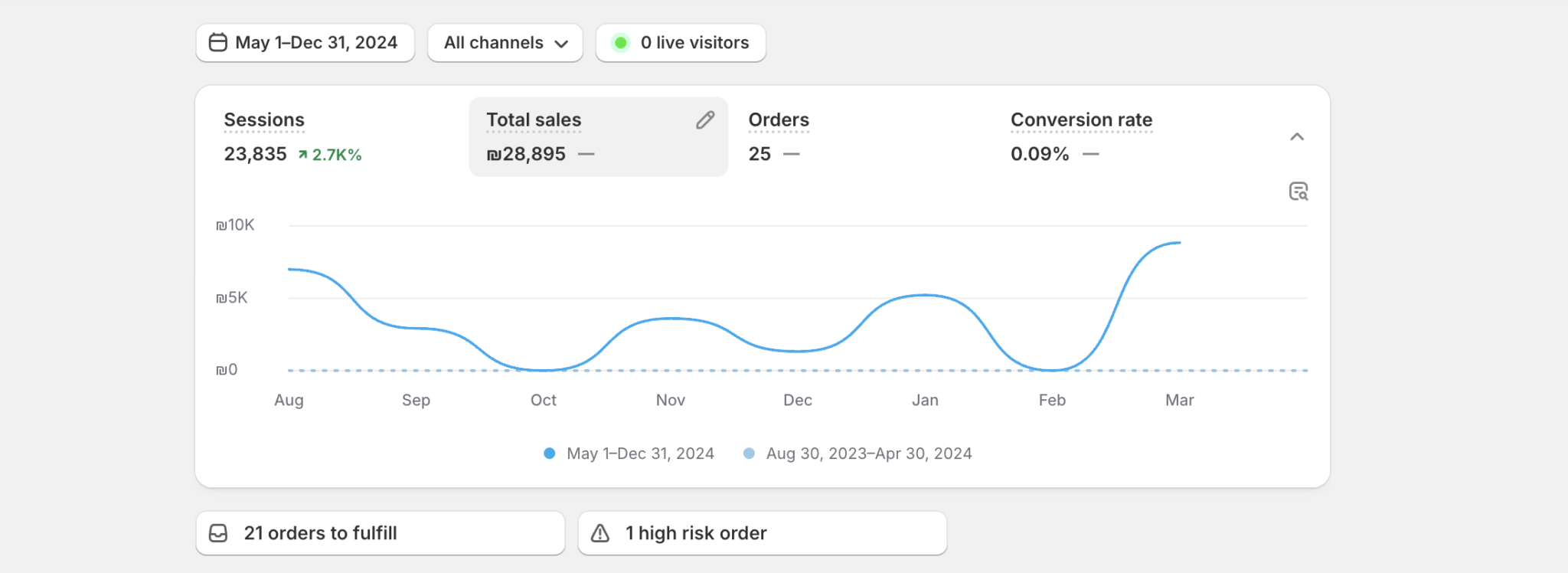Show the Conversion rate metric
Screen dimensions: 1568x573
[1081, 120]
